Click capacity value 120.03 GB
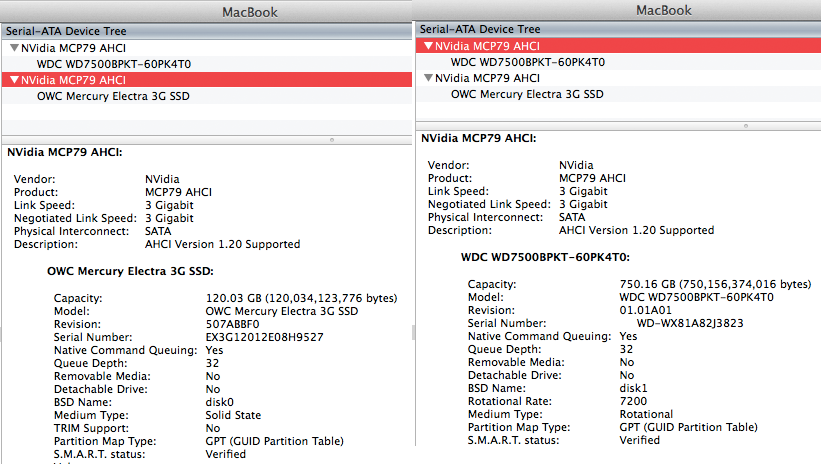This screenshot has height=464, width=821. pos(302,298)
